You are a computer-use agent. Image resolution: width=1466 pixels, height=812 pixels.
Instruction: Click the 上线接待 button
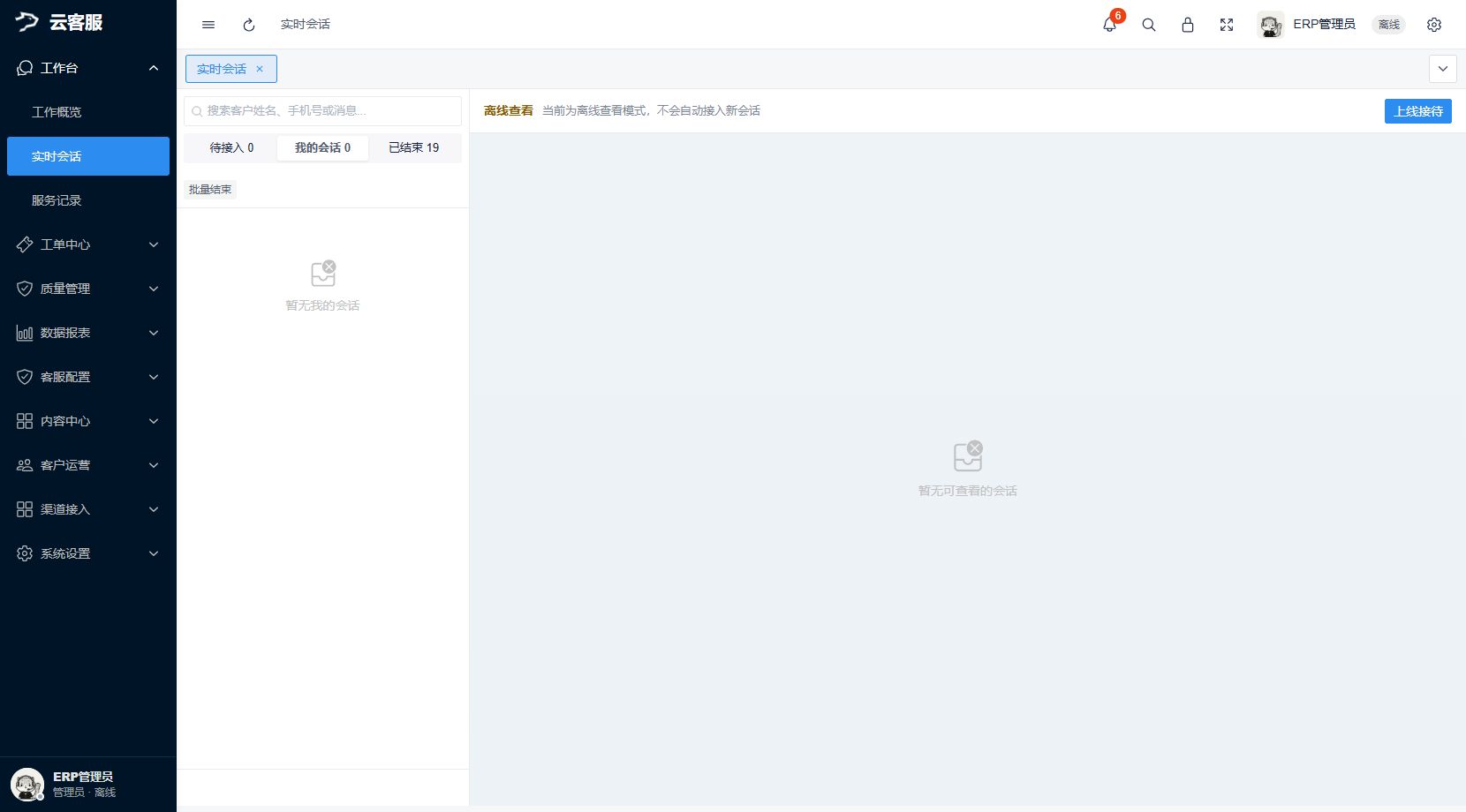pyautogui.click(x=1418, y=111)
